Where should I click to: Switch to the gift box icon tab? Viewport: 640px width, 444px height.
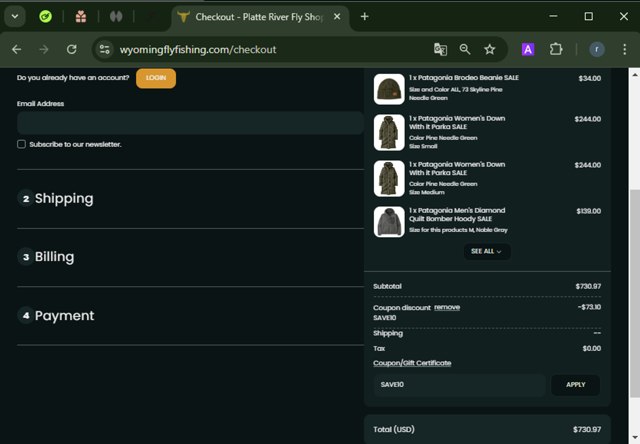pyautogui.click(x=81, y=17)
